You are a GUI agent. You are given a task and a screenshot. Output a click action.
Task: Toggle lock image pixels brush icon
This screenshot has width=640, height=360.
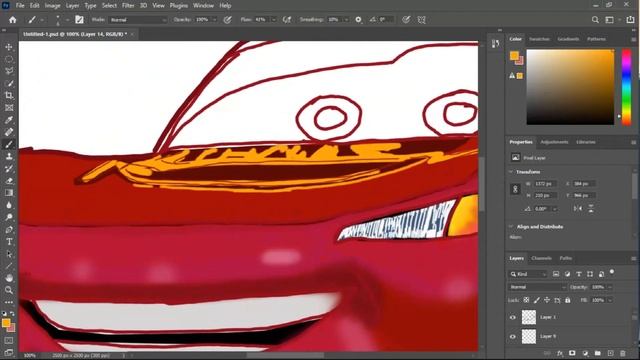(x=537, y=300)
